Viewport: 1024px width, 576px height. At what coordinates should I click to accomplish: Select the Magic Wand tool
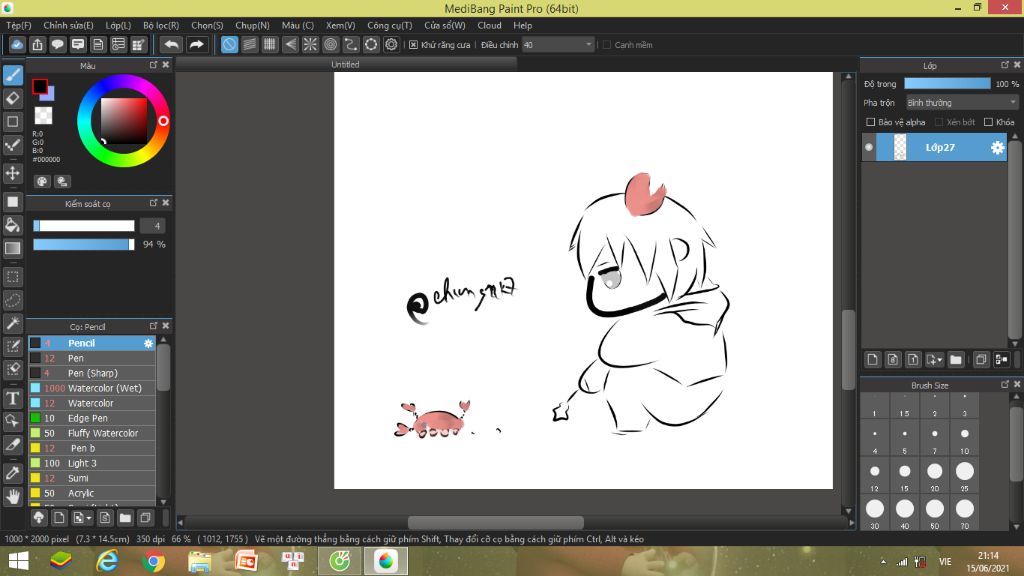click(x=12, y=323)
